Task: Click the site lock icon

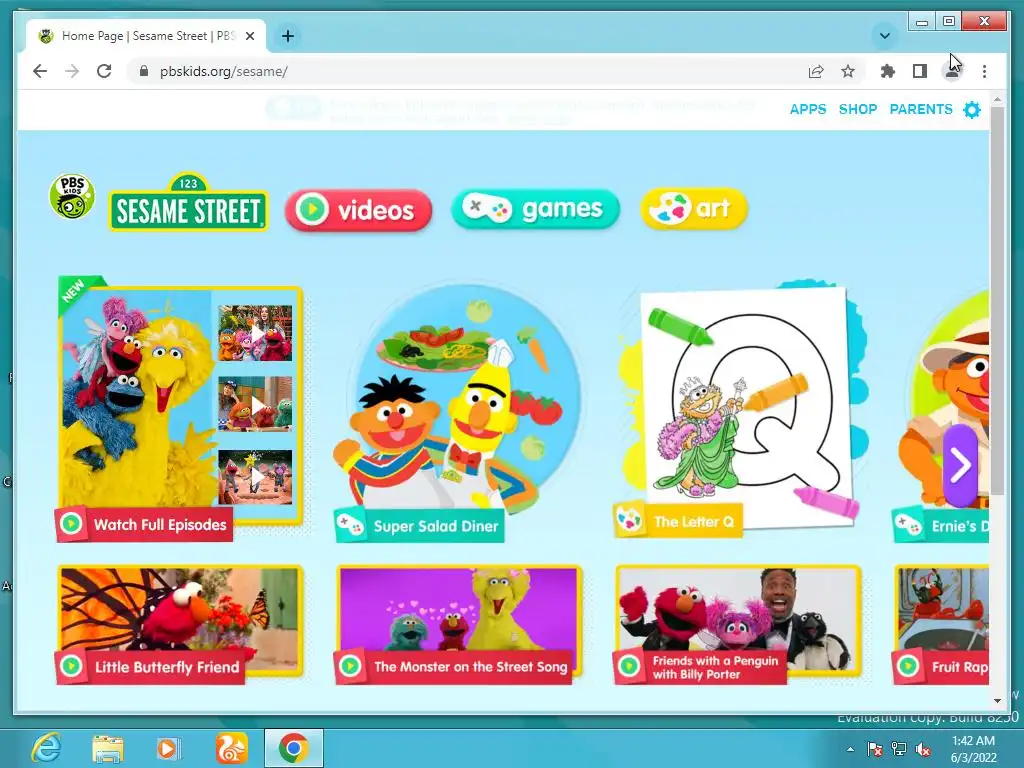Action: tap(144, 71)
